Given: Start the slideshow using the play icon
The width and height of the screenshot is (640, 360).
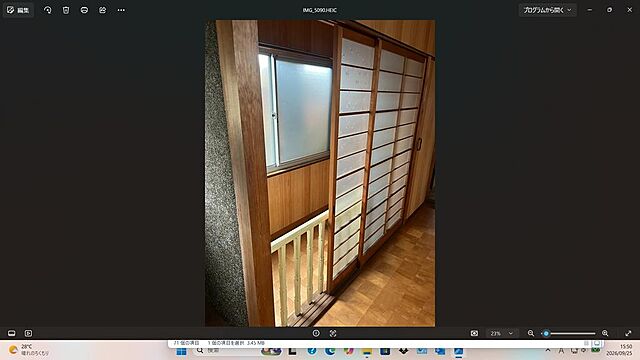Looking at the screenshot, I should pyautogui.click(x=28, y=333).
